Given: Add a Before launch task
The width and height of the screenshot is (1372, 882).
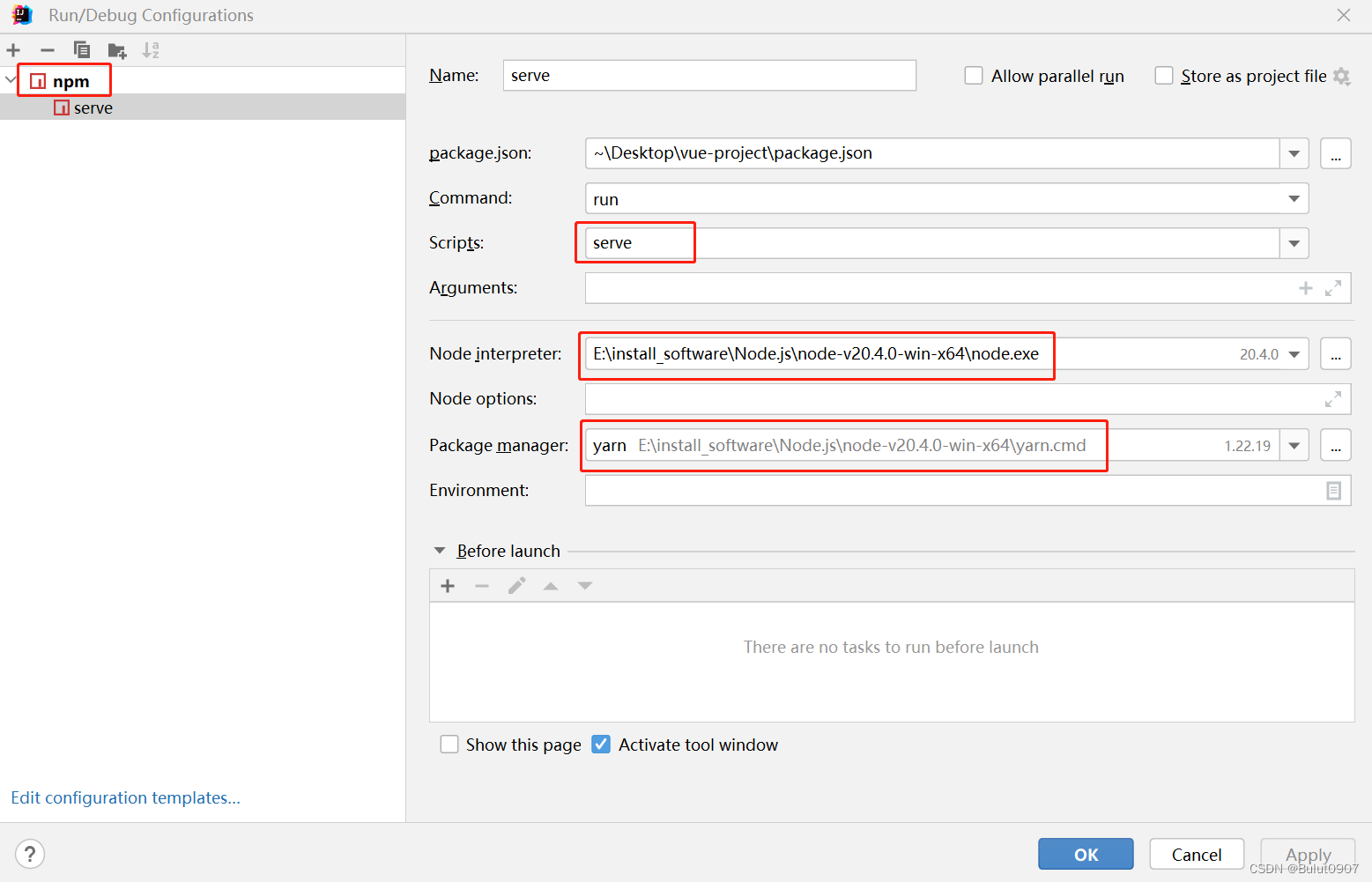Looking at the screenshot, I should point(448,586).
